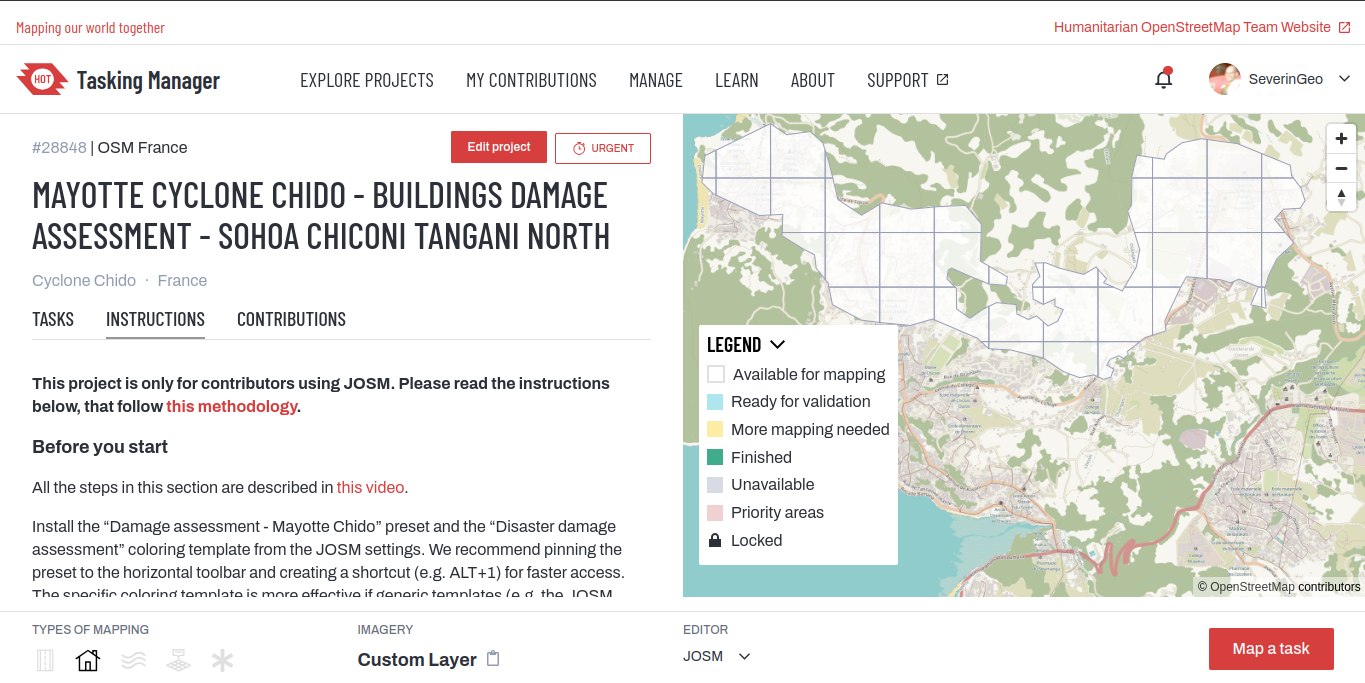Click the SeverinGeo profile avatar
Image resolution: width=1365 pixels, height=683 pixels.
1225,79
